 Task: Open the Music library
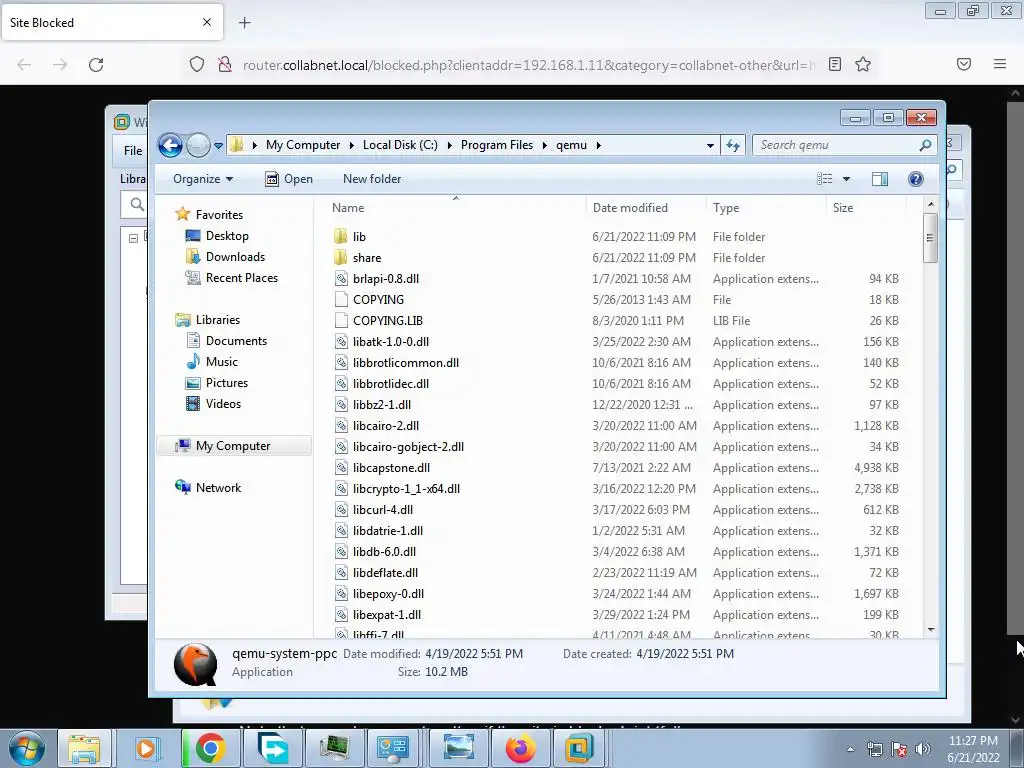click(221, 361)
